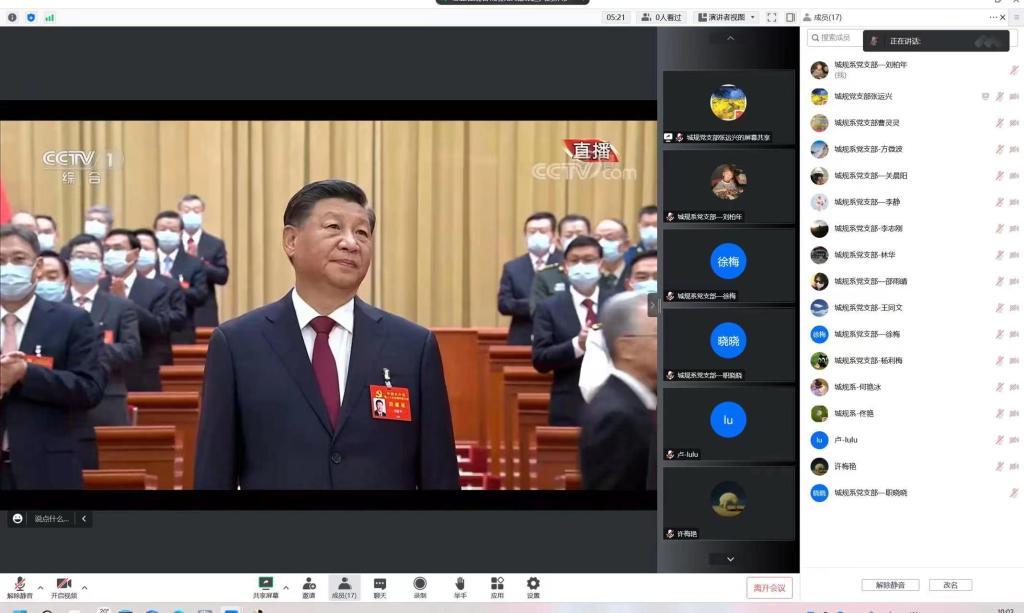Expand the 演讲者视图 view layout dropdown
1024x613 pixels.
point(727,17)
